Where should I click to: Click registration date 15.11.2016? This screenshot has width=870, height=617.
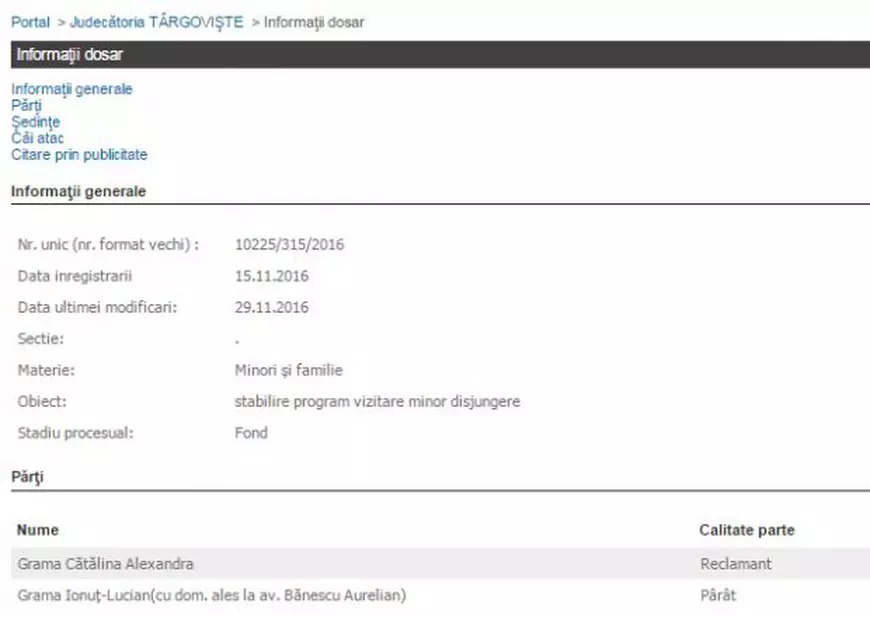(x=271, y=276)
